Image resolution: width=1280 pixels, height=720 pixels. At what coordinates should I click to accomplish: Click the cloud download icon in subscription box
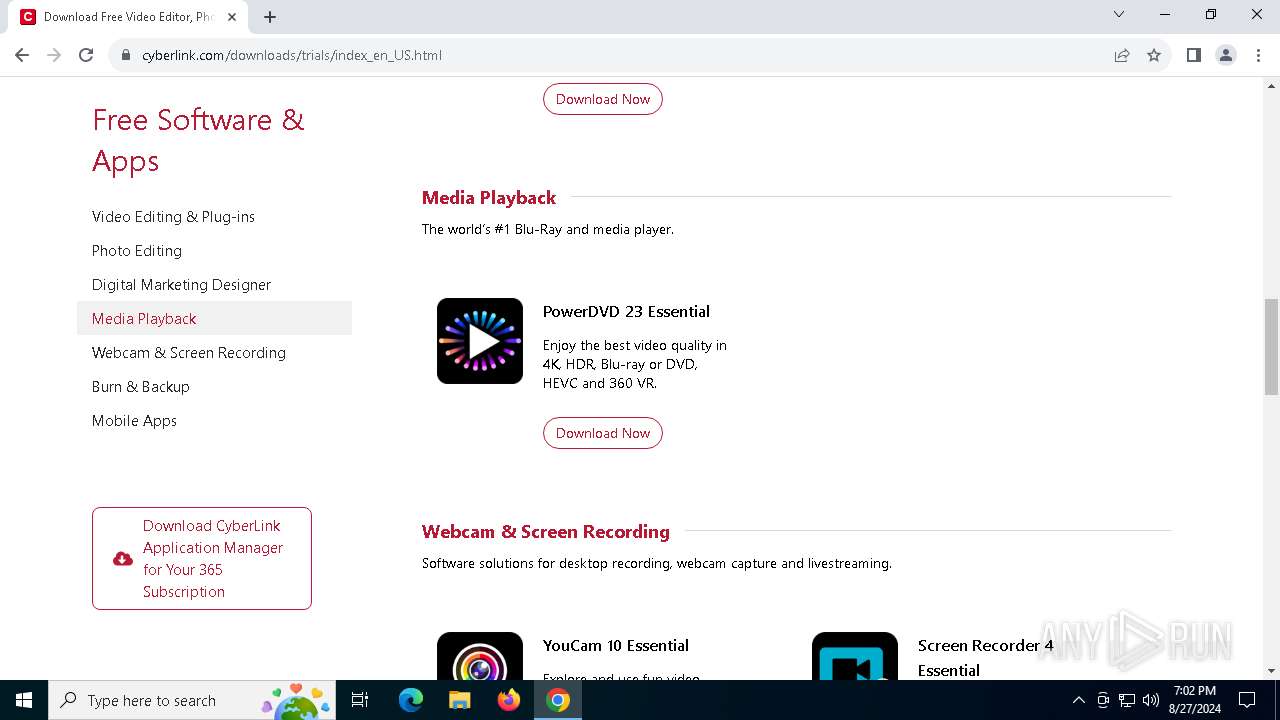coord(123,559)
